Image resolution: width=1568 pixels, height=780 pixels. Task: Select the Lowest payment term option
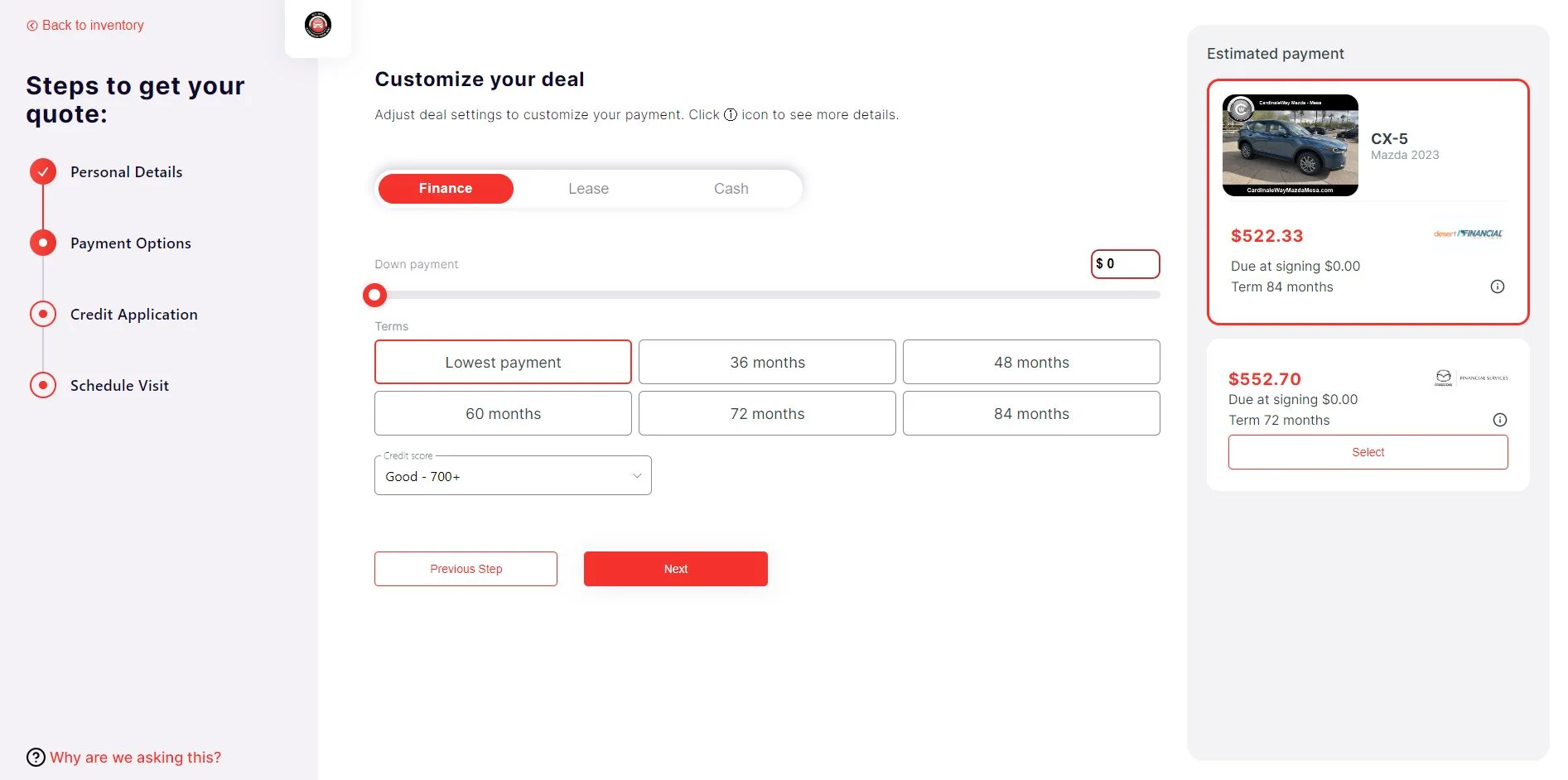pos(503,362)
